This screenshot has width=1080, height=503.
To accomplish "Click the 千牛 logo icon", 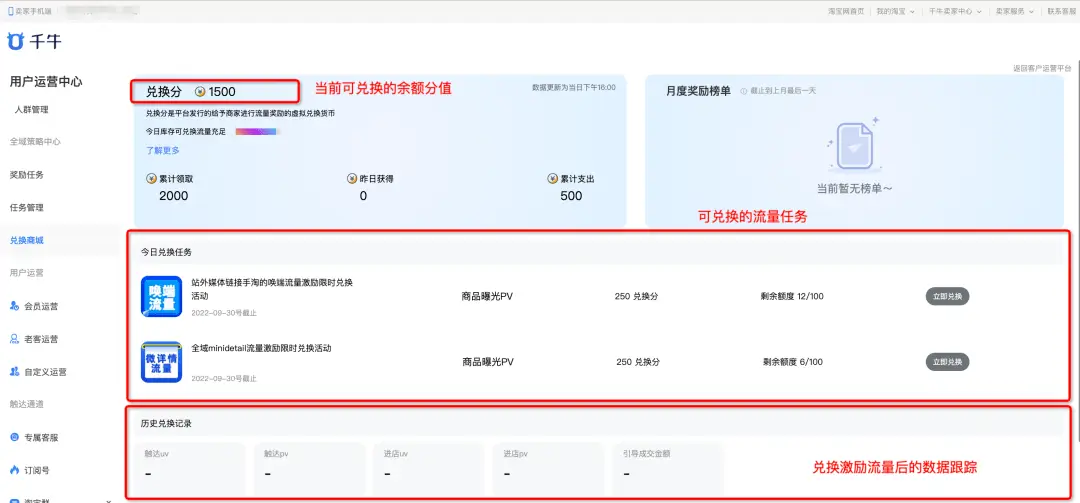I will point(16,41).
